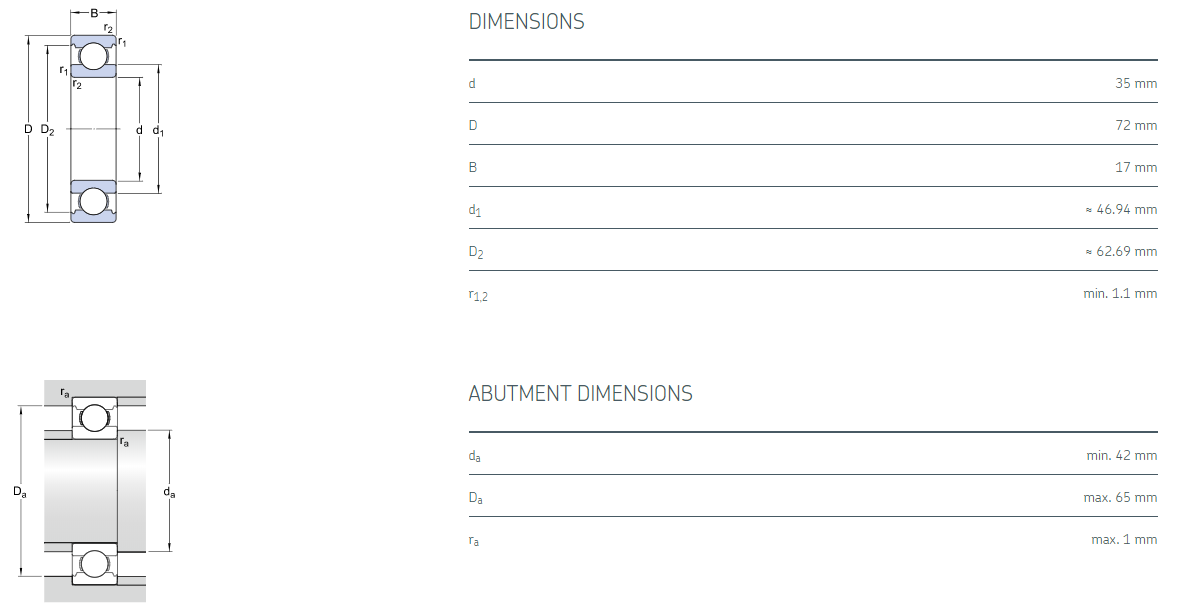Click the ABUTMENT DIMENSIONS section heading
The image size is (1185, 613).
580,394
